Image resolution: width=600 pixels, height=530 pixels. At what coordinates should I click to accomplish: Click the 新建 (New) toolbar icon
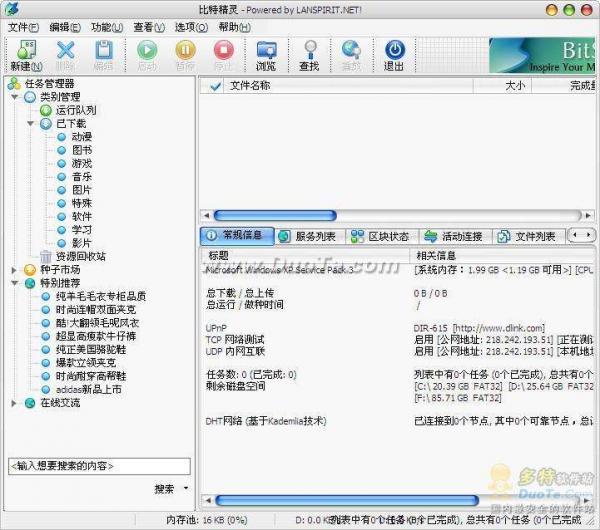26,56
